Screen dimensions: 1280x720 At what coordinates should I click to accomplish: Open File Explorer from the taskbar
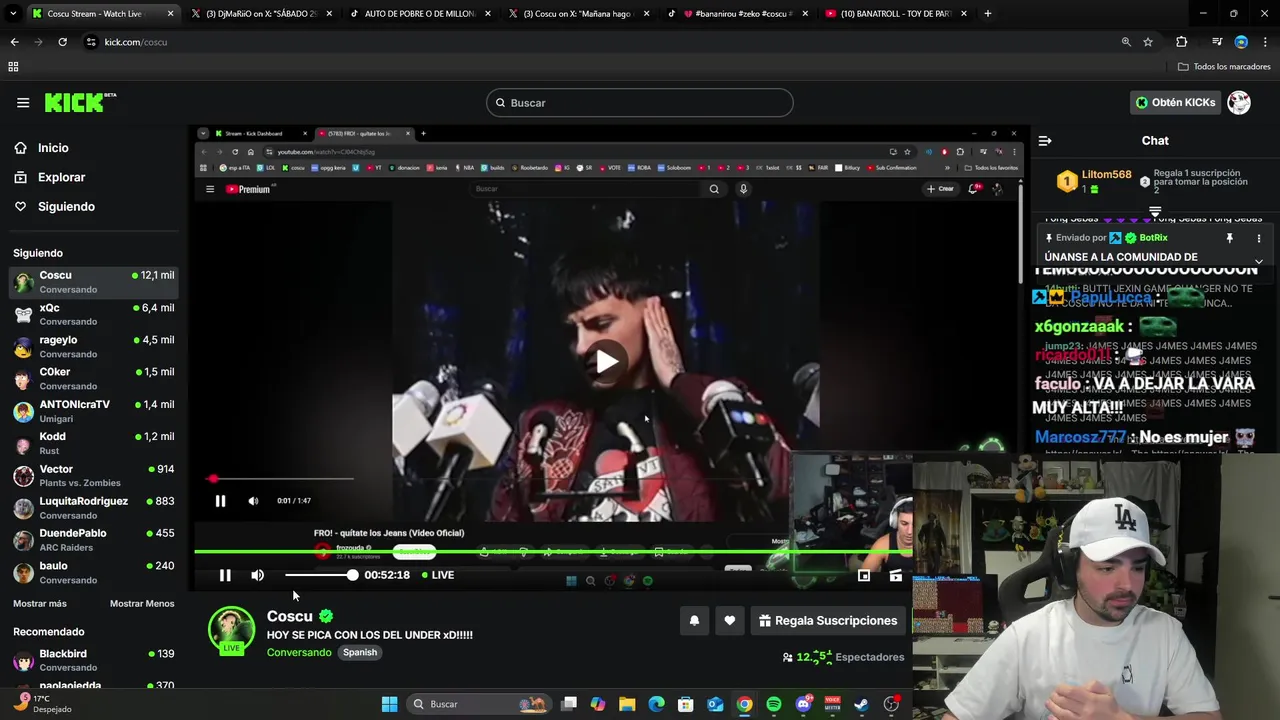pyautogui.click(x=627, y=704)
